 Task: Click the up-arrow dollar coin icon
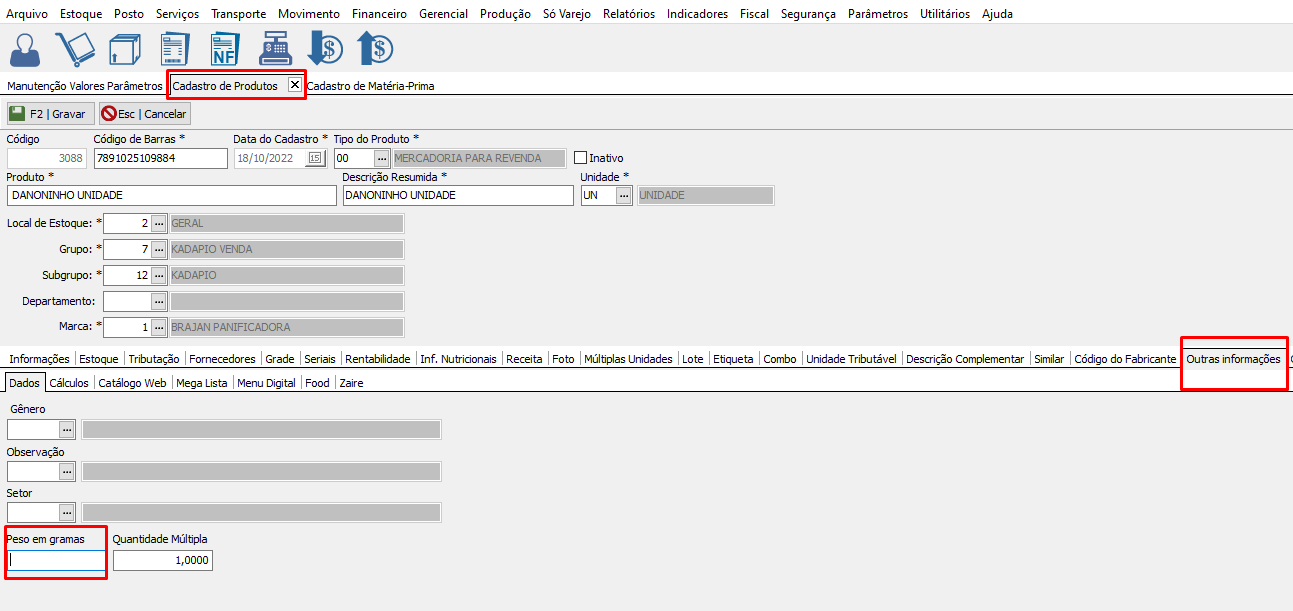375,49
